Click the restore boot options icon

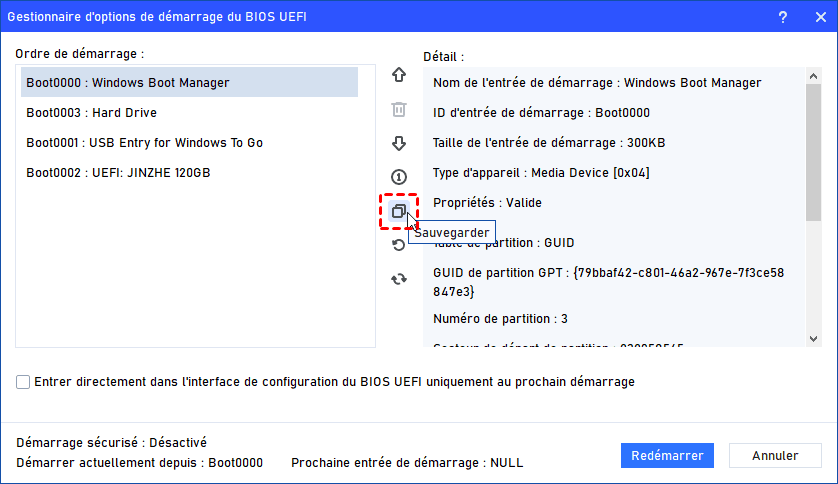399,245
